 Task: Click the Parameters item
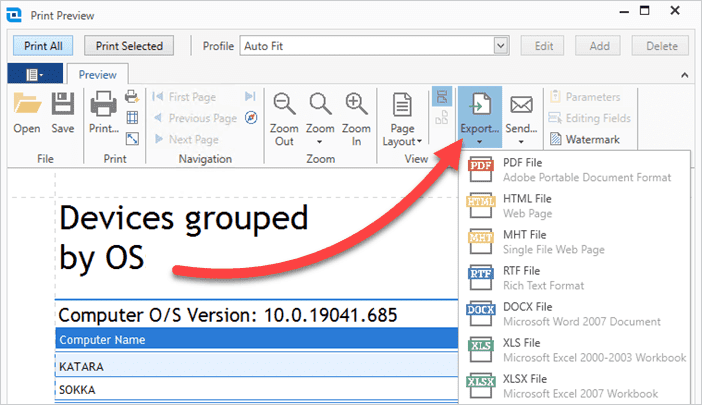(x=585, y=97)
